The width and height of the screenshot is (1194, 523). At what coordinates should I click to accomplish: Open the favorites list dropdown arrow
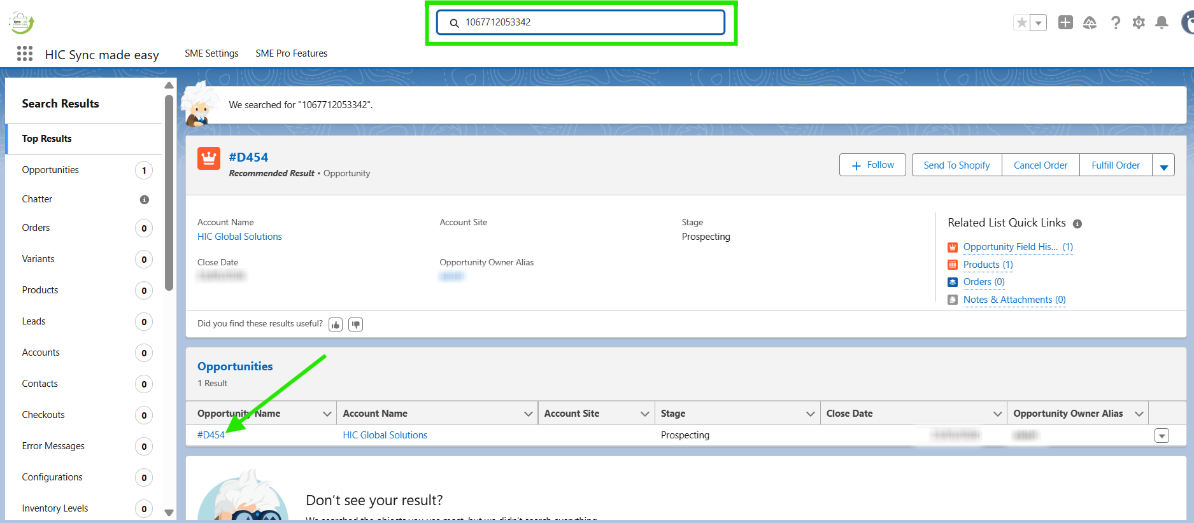(x=1039, y=23)
